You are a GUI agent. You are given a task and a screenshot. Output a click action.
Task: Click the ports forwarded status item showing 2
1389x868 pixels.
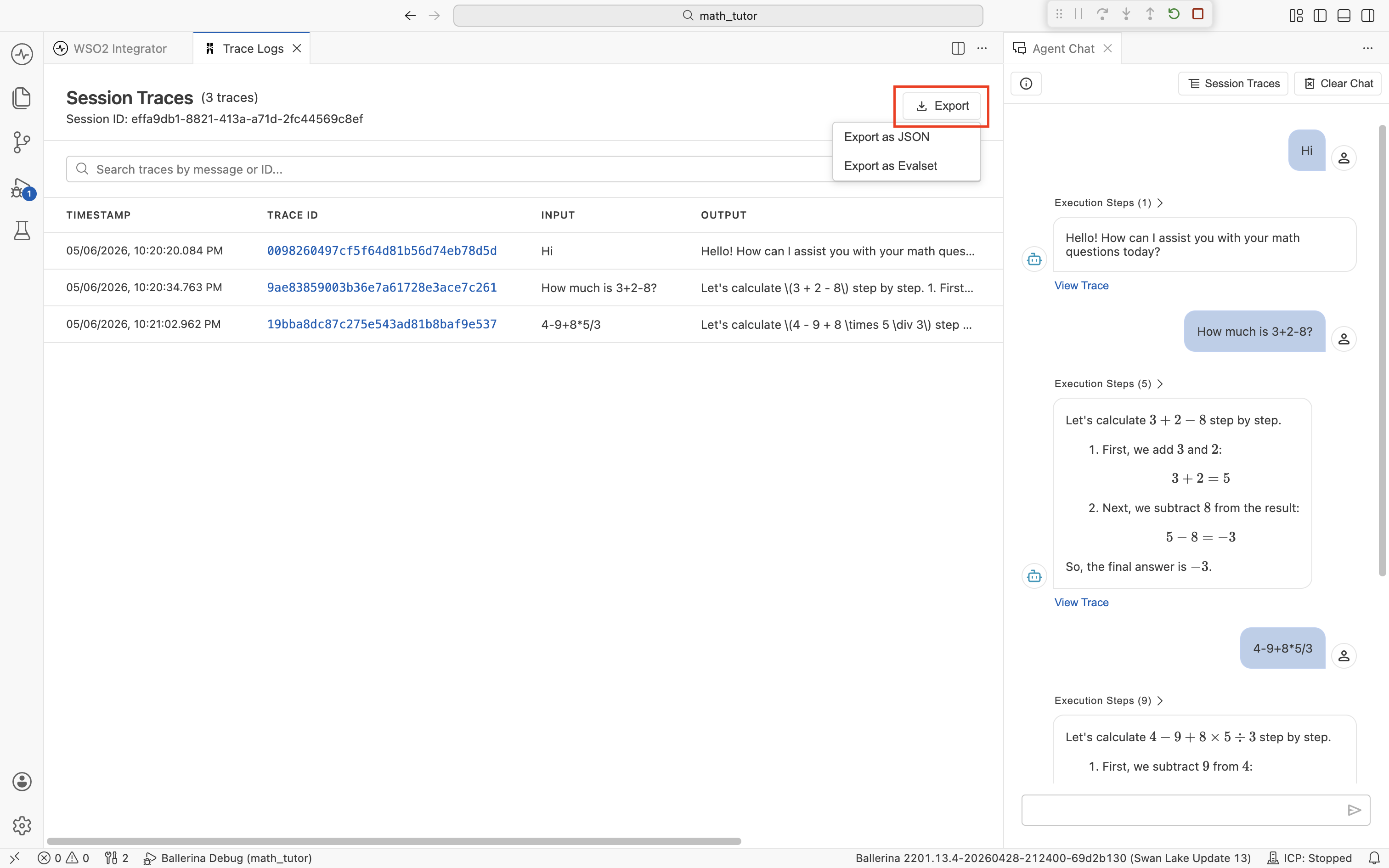117,858
